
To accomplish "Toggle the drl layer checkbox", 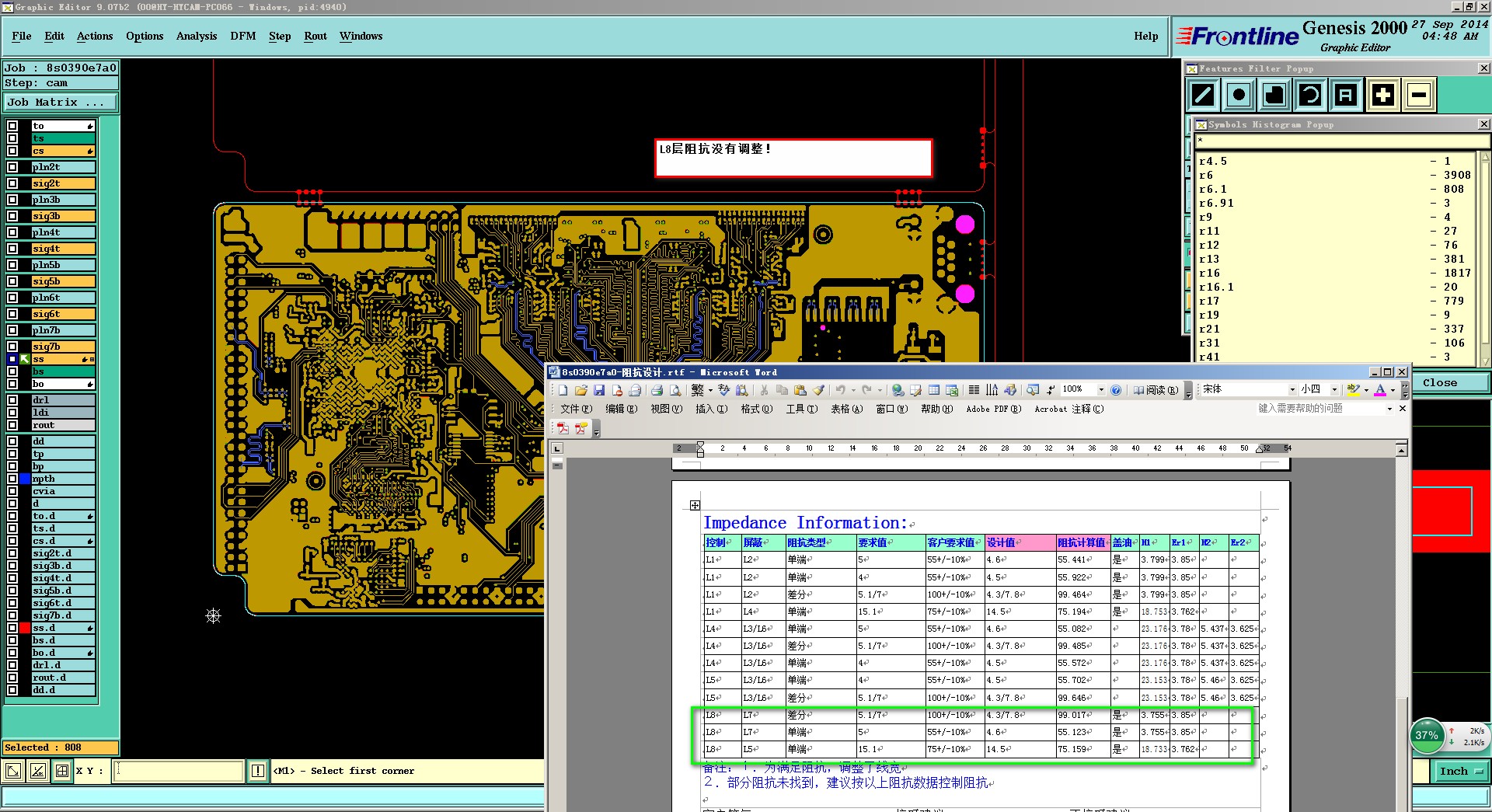I will point(12,400).
